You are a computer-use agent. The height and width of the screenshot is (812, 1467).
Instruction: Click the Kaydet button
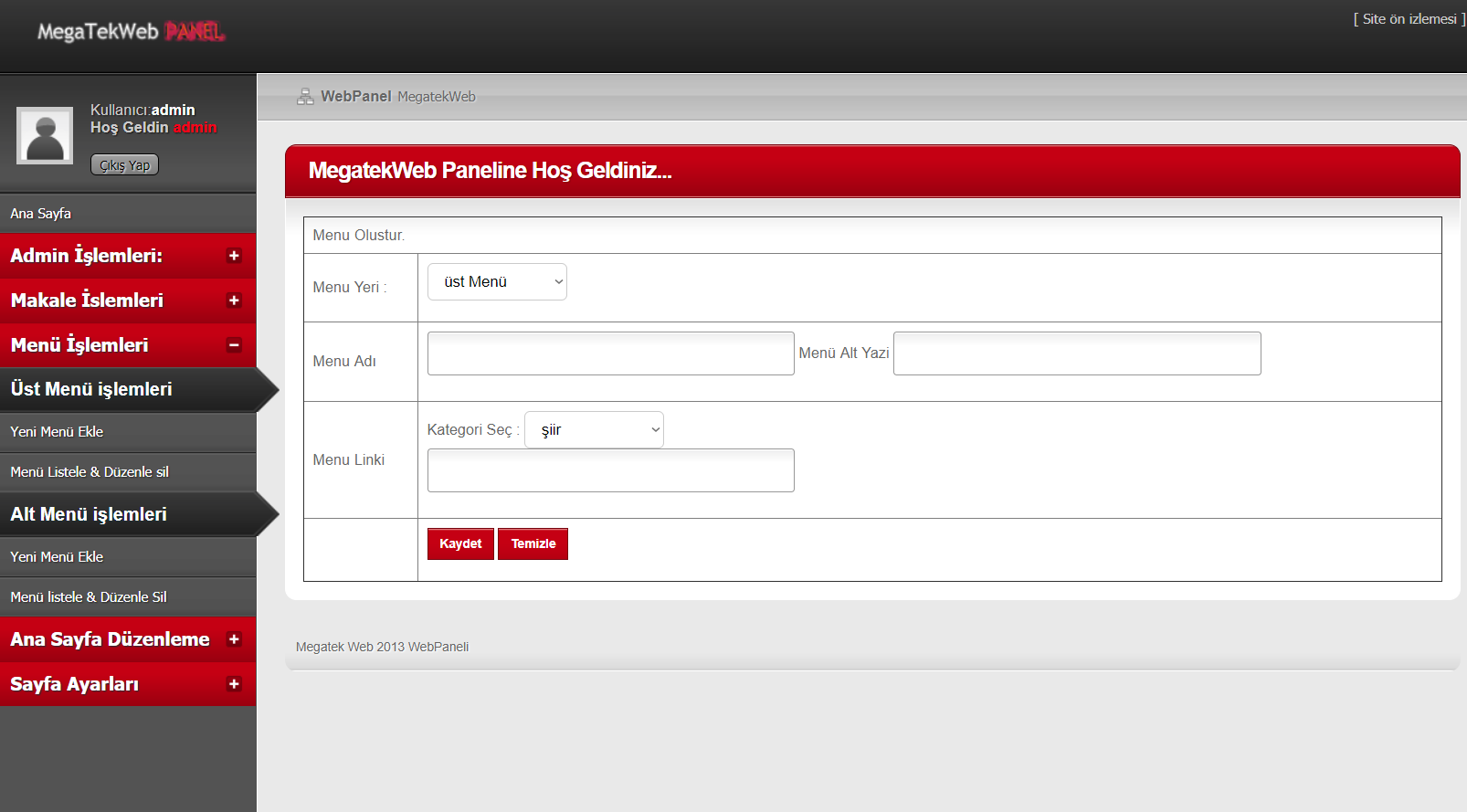click(x=460, y=543)
